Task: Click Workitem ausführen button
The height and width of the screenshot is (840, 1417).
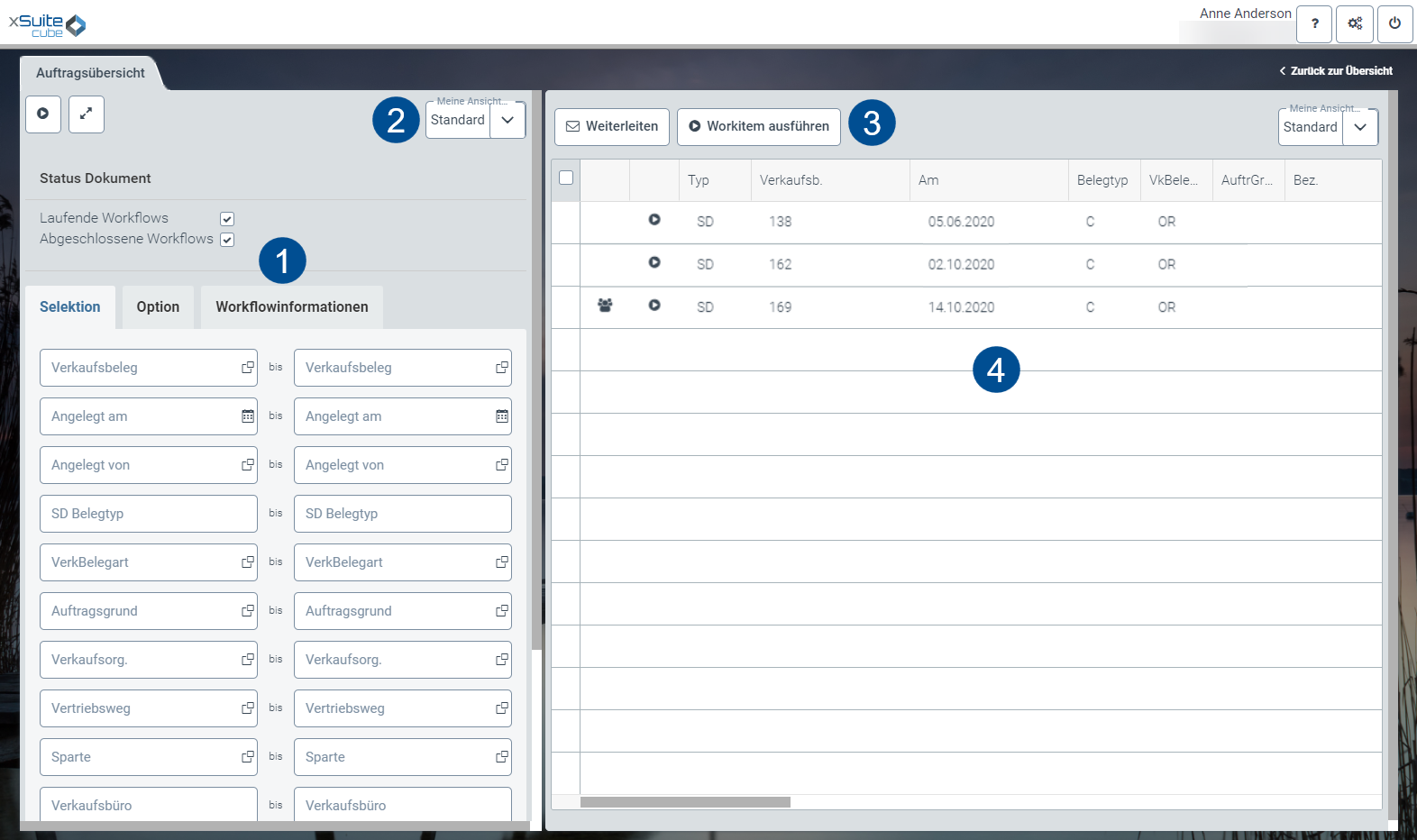Action: (759, 127)
